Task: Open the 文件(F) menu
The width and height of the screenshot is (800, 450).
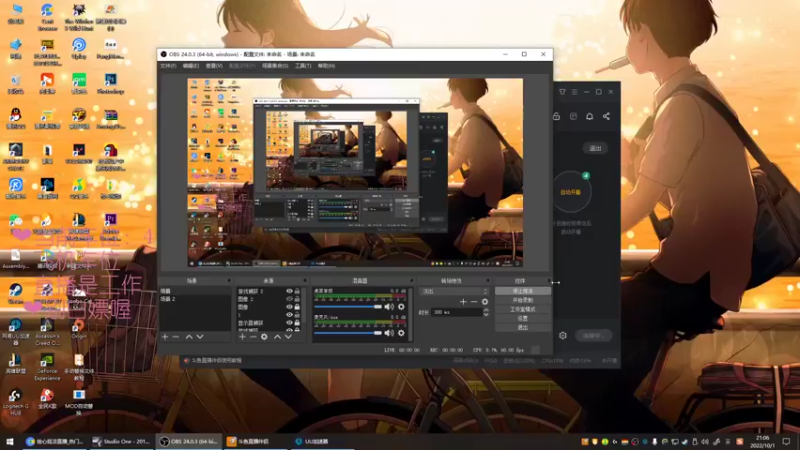Action: pos(168,66)
